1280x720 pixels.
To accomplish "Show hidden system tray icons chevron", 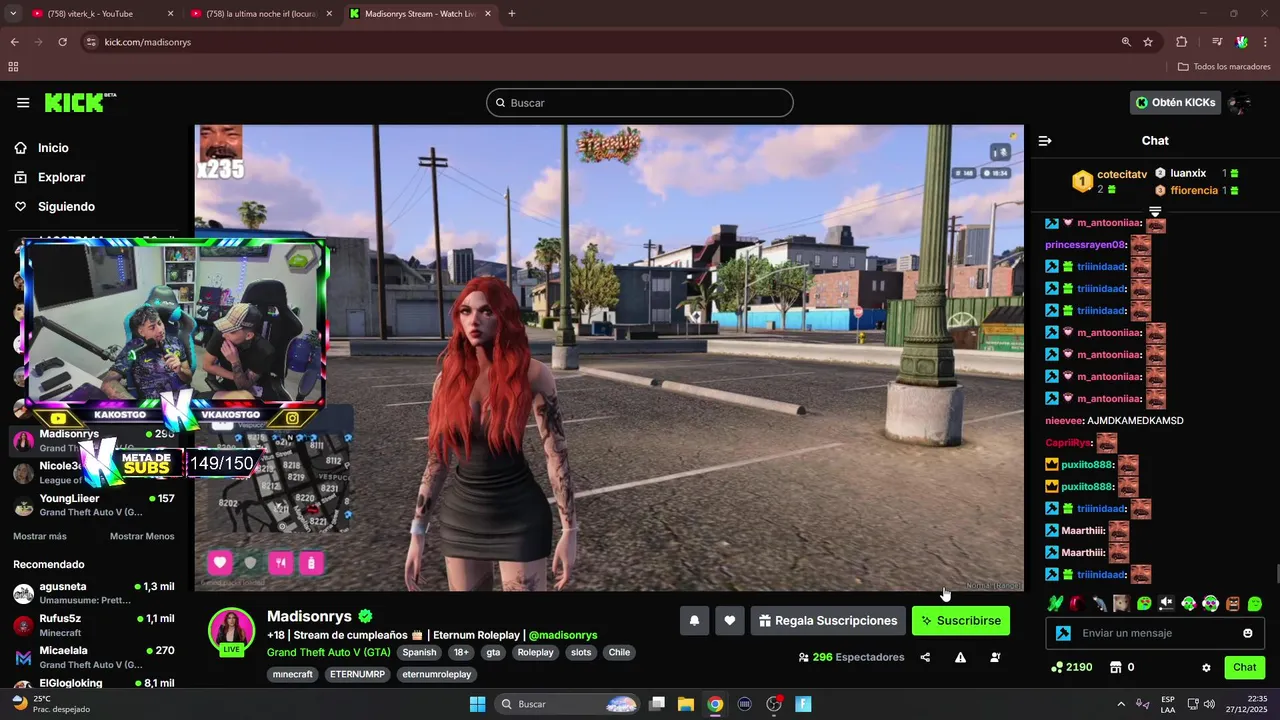I will pos(1121,704).
